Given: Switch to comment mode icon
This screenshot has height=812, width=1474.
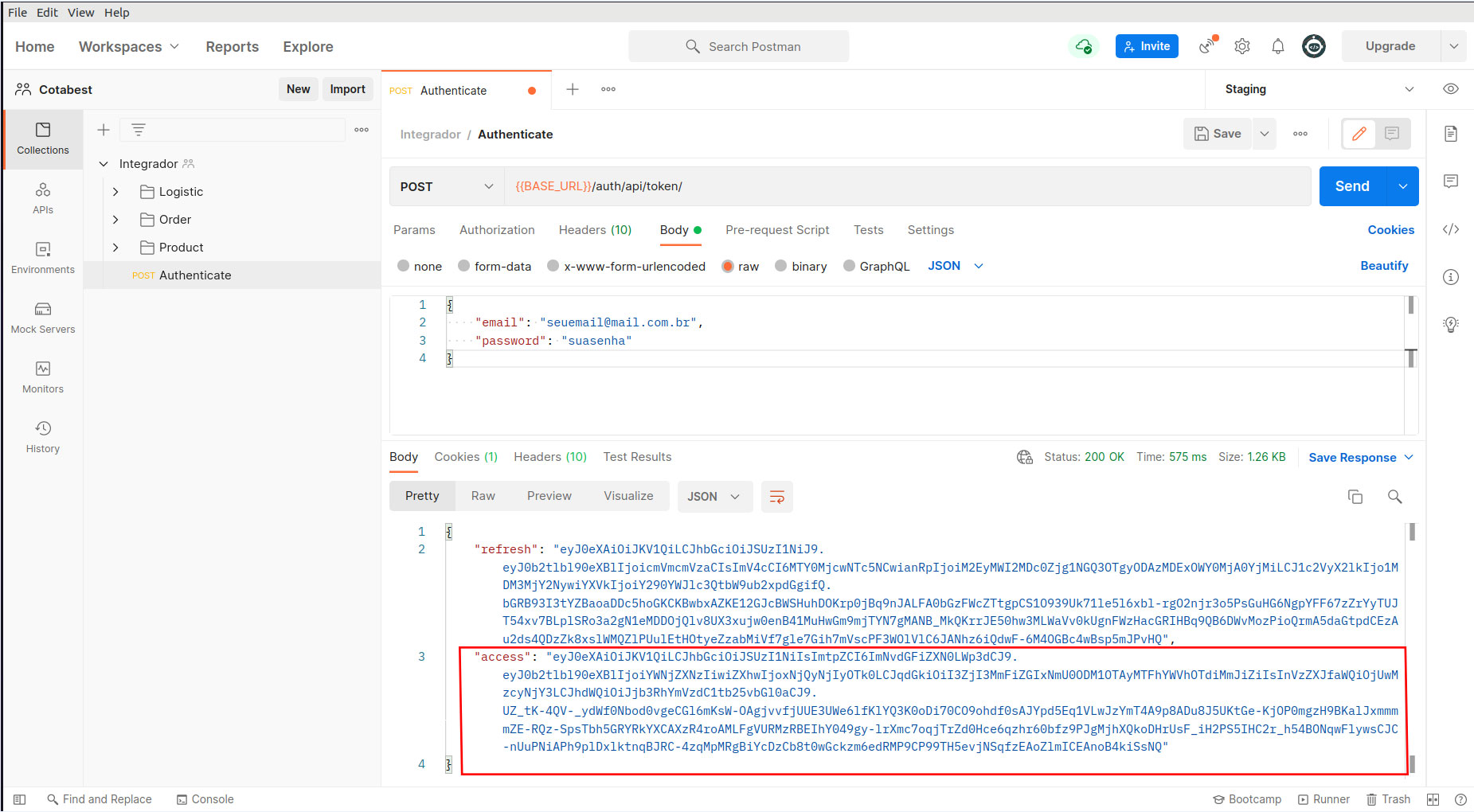Looking at the screenshot, I should click(x=1392, y=134).
